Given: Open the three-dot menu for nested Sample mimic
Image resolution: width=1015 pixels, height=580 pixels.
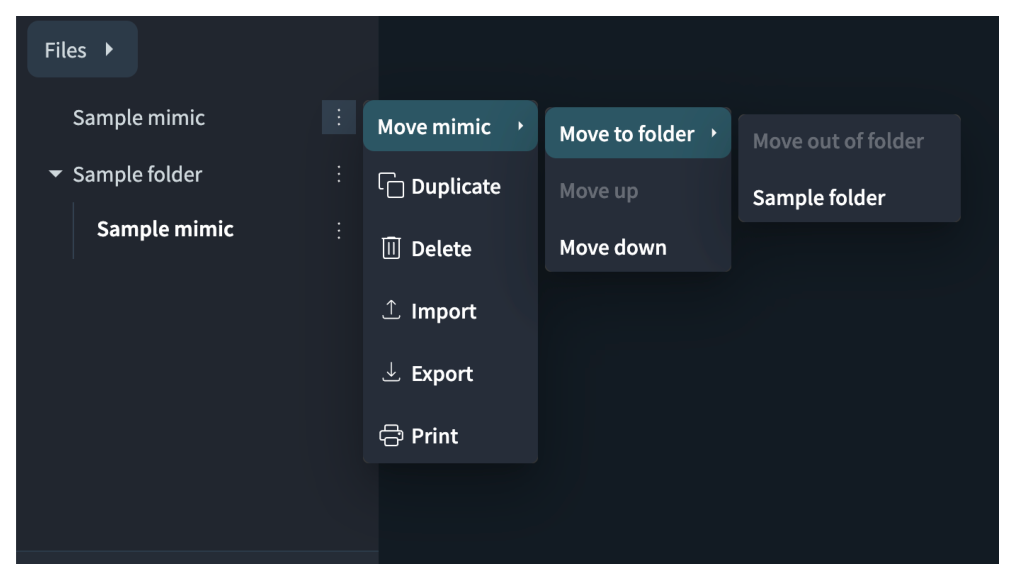Looking at the screenshot, I should [339, 230].
